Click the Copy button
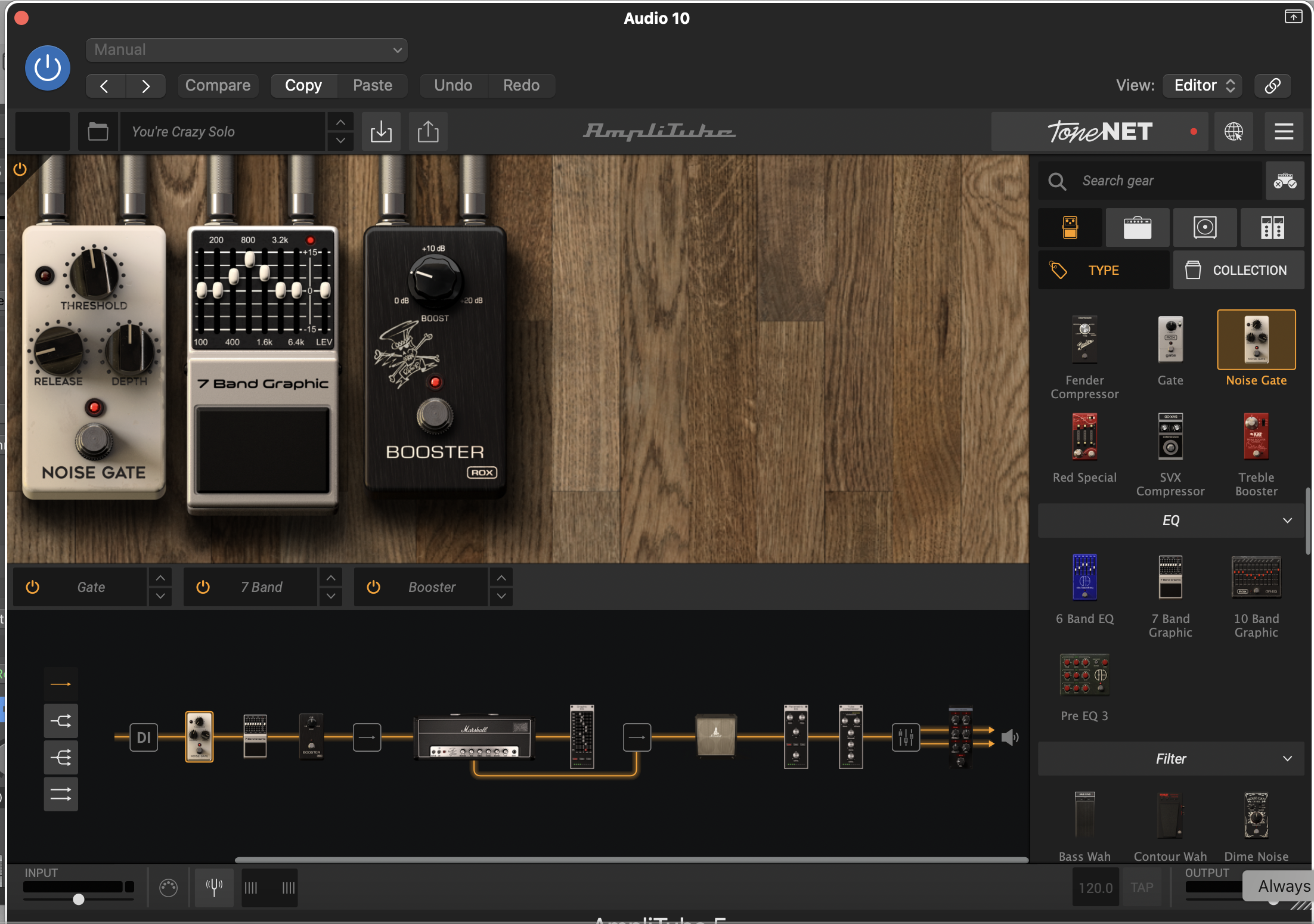The image size is (1314, 924). 303,86
